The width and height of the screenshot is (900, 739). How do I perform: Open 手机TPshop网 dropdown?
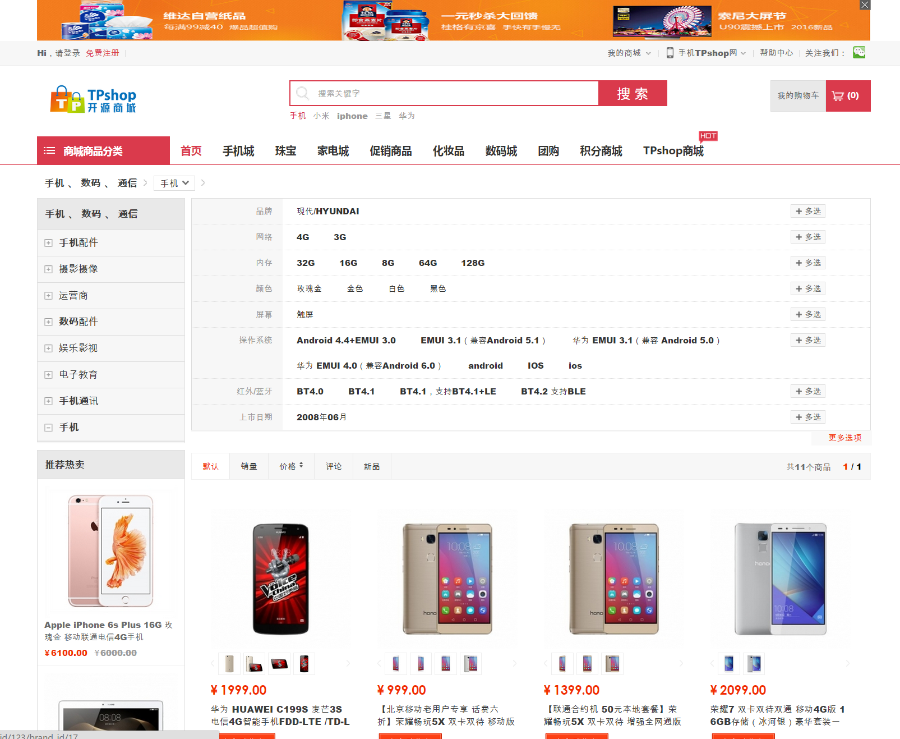coord(712,53)
